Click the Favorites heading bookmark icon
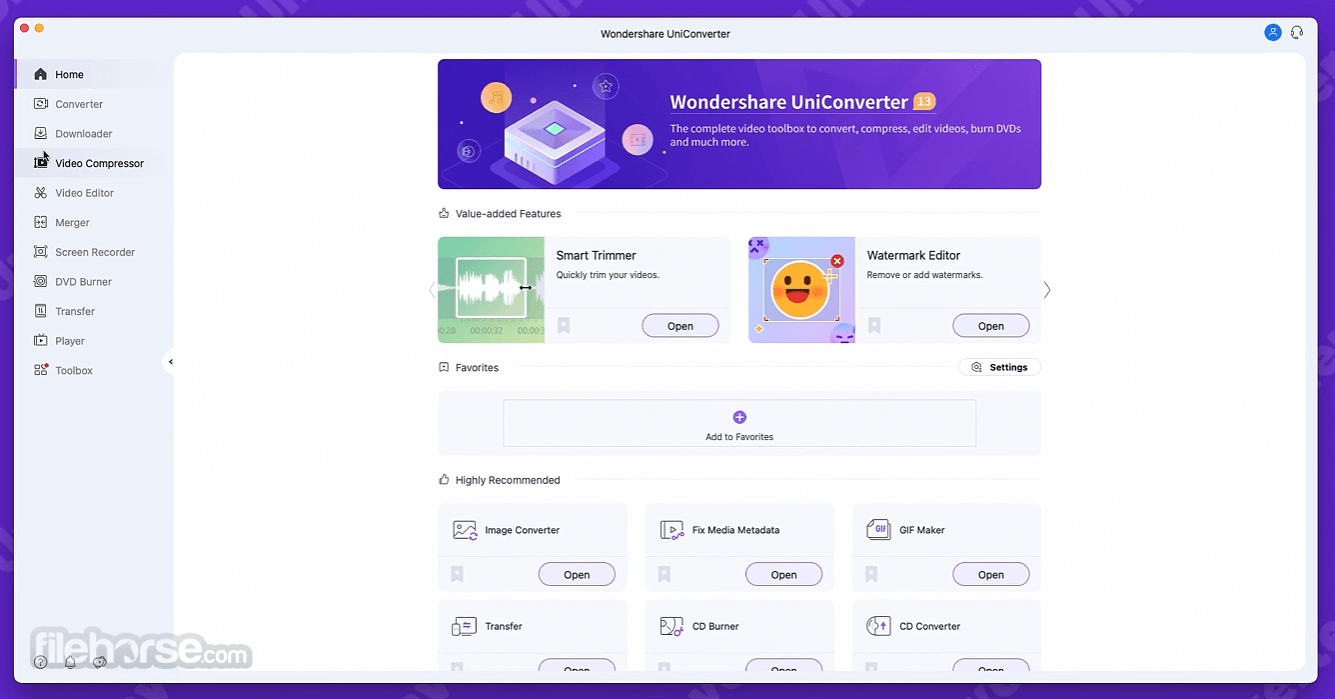Screen dimensions: 1335x699 click(444, 367)
